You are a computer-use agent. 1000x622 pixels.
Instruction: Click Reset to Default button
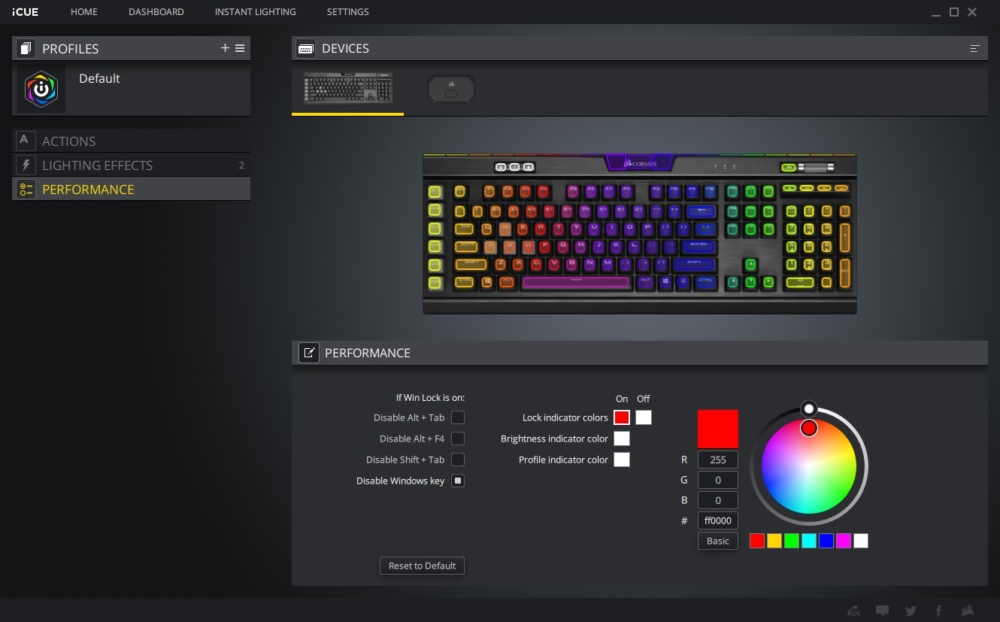pyautogui.click(x=422, y=565)
